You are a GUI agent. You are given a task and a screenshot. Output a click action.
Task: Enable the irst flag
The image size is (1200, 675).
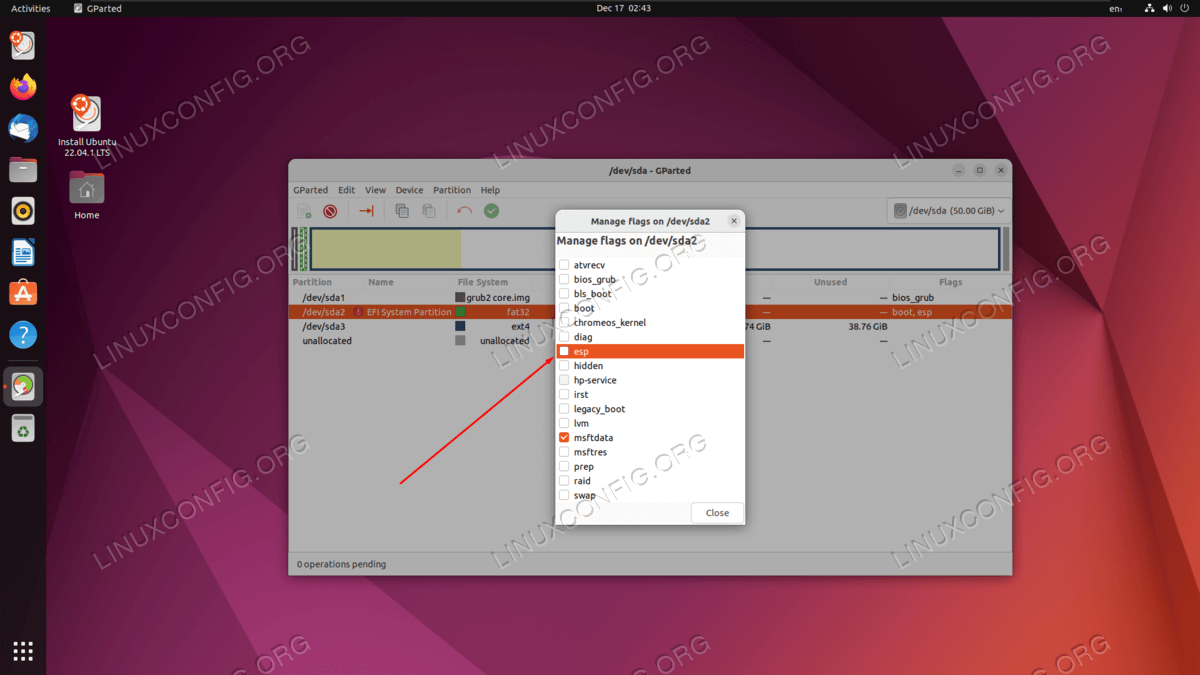[x=564, y=395]
